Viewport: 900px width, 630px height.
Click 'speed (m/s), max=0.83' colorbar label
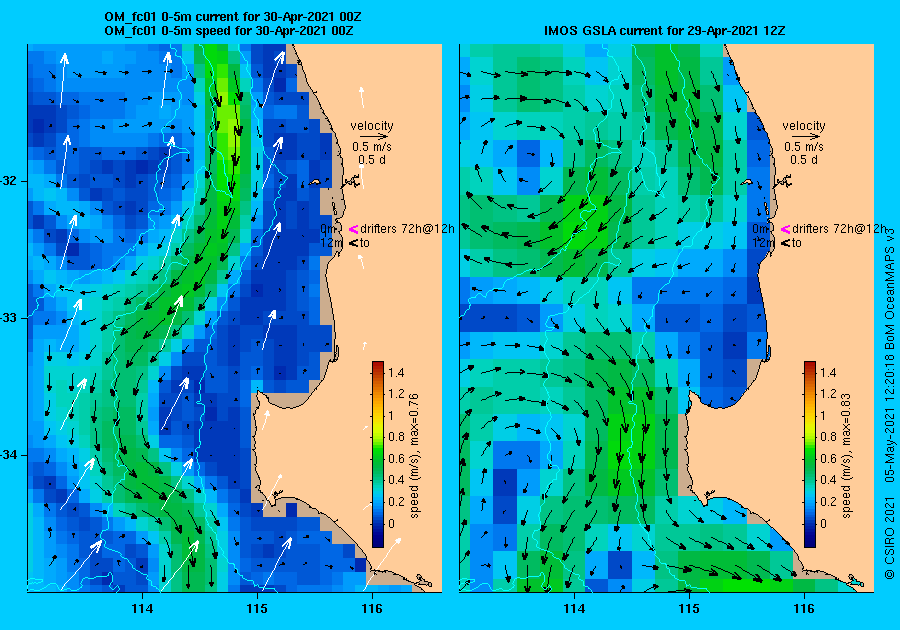[846, 456]
